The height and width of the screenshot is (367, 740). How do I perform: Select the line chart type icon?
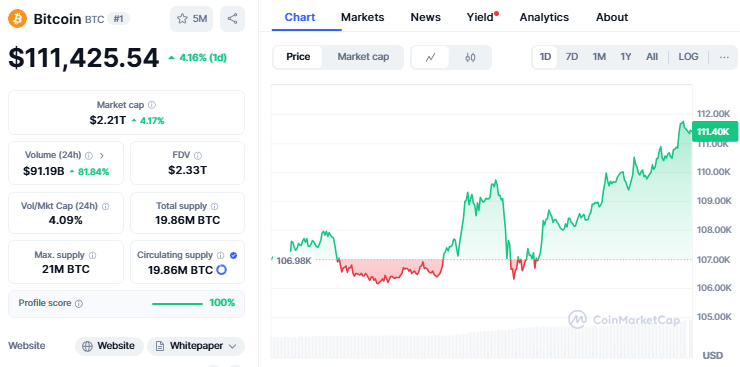(430, 58)
